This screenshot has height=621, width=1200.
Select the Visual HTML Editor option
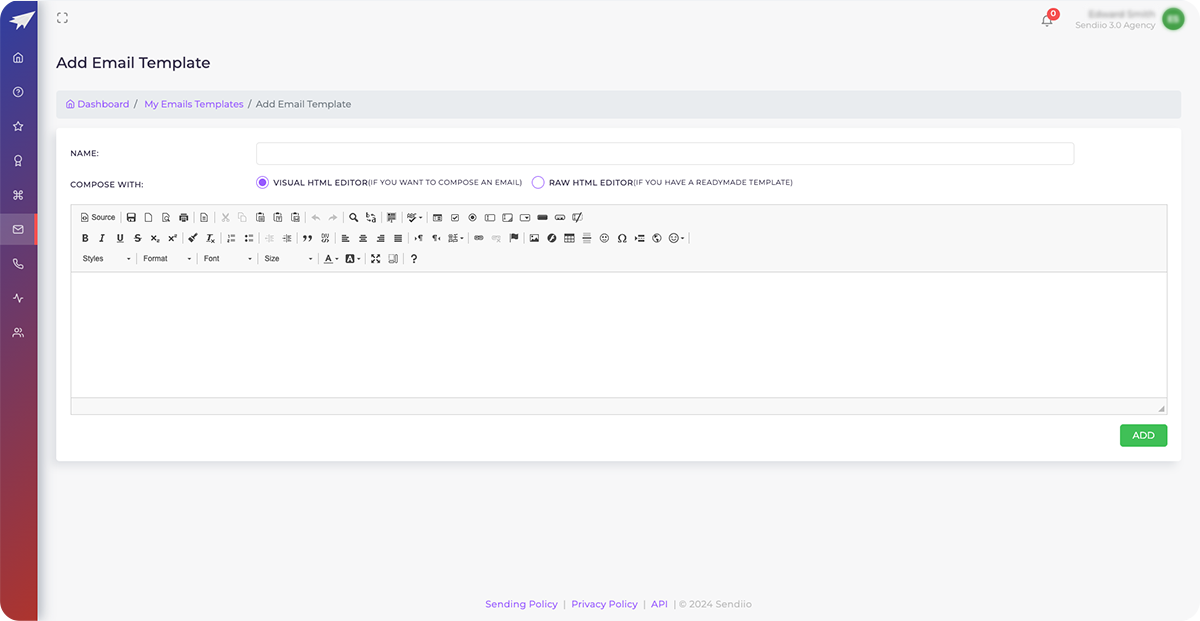tap(262, 182)
